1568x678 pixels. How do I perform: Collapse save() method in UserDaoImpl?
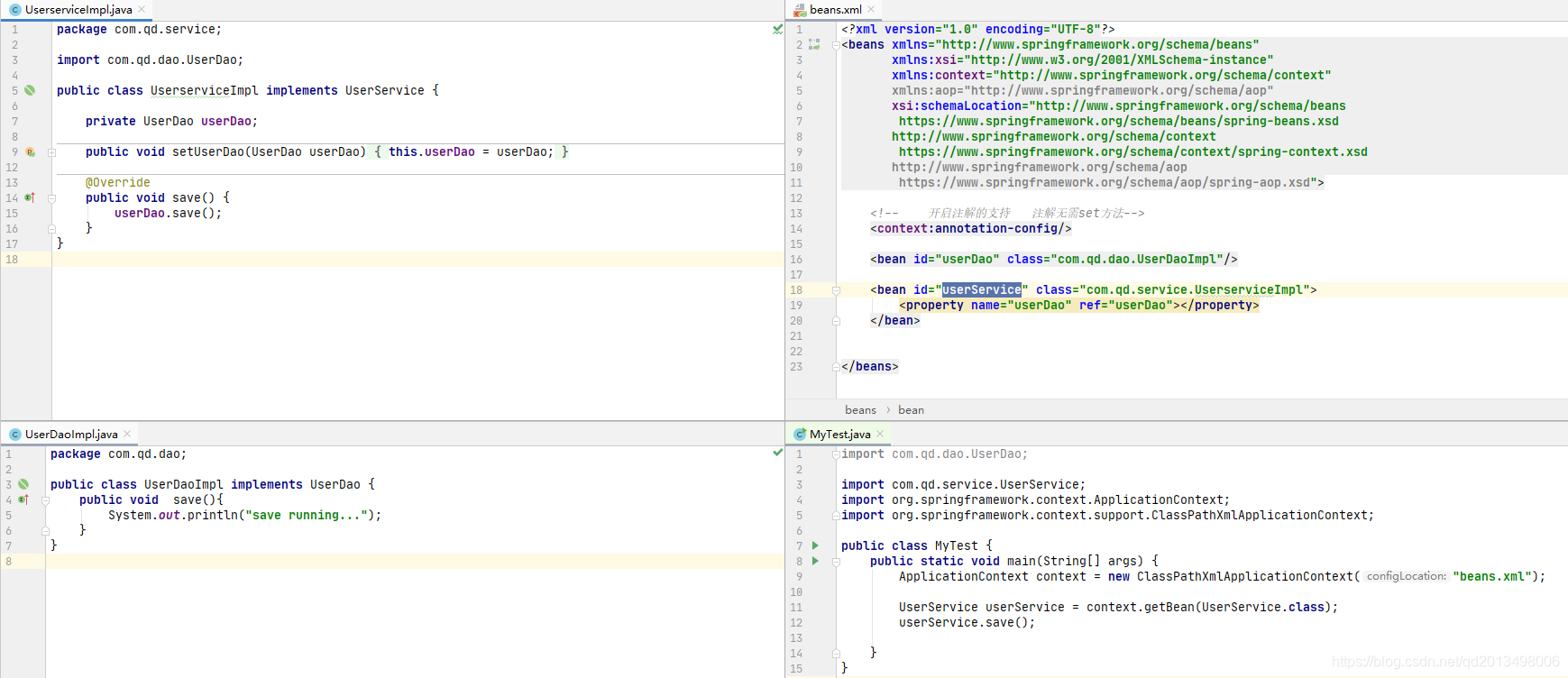tap(45, 500)
